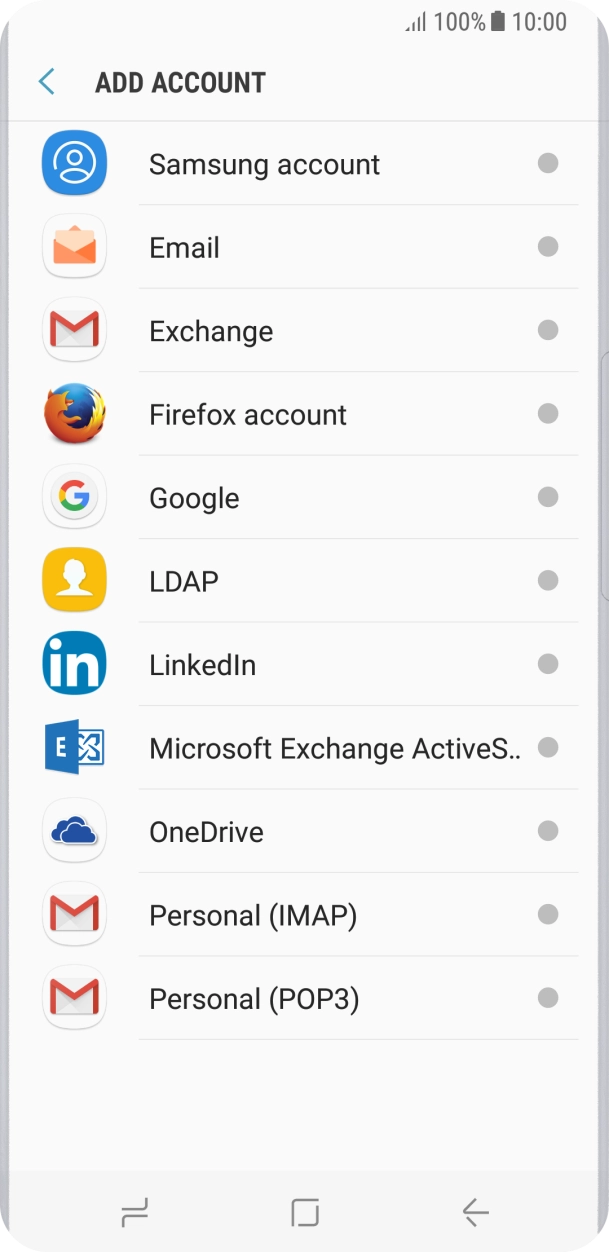Select the status dot beside Personal (POP3)

click(x=547, y=998)
